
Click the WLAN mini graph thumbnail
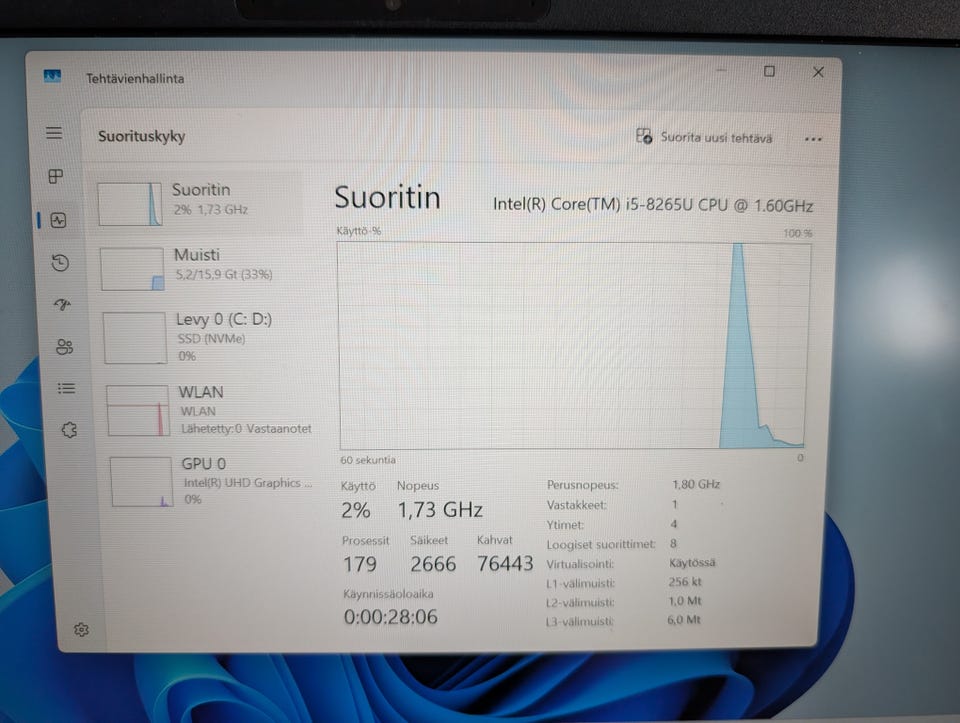pos(138,410)
